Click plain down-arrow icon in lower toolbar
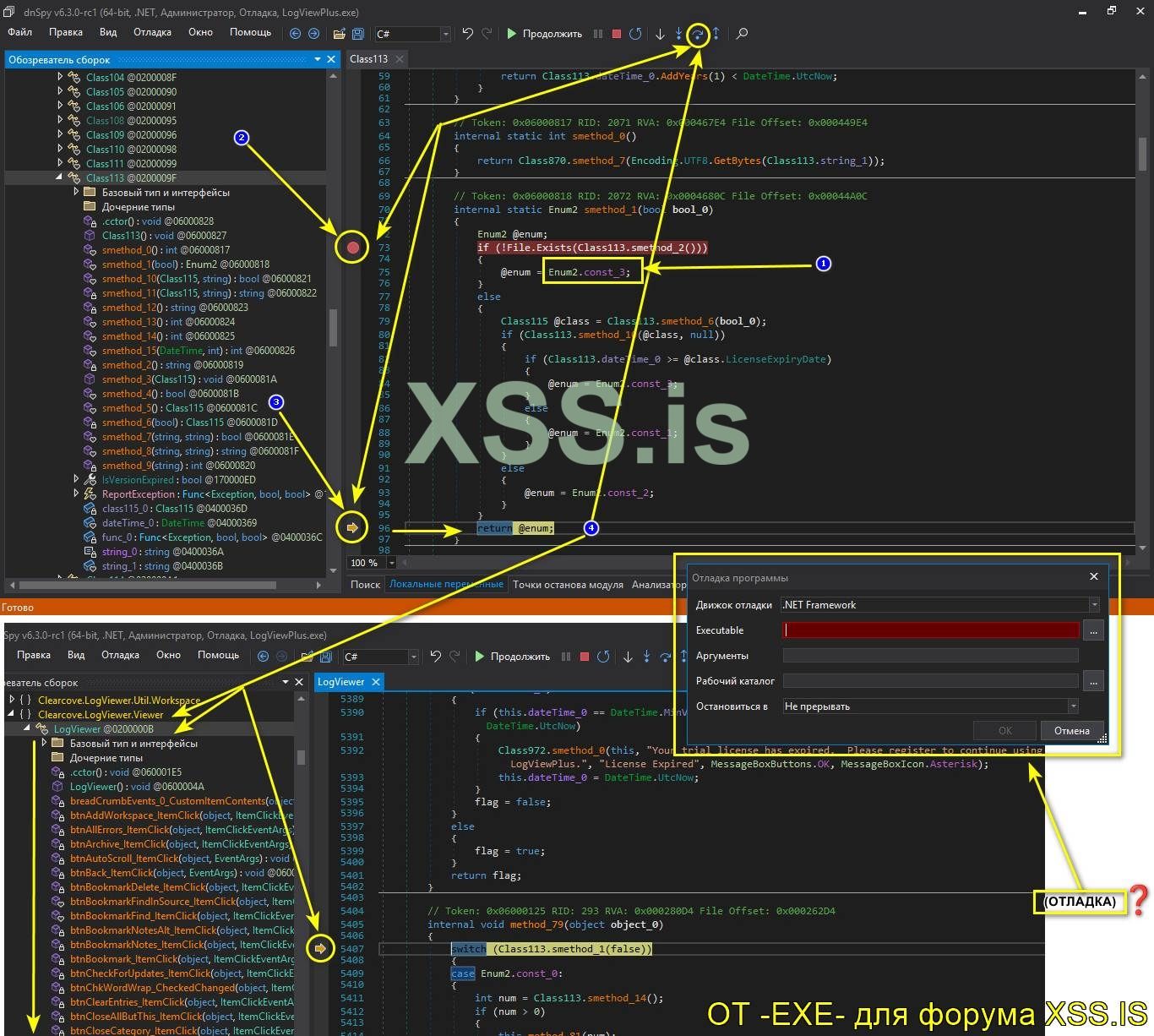This screenshot has width=1154, height=1036. coord(628,656)
